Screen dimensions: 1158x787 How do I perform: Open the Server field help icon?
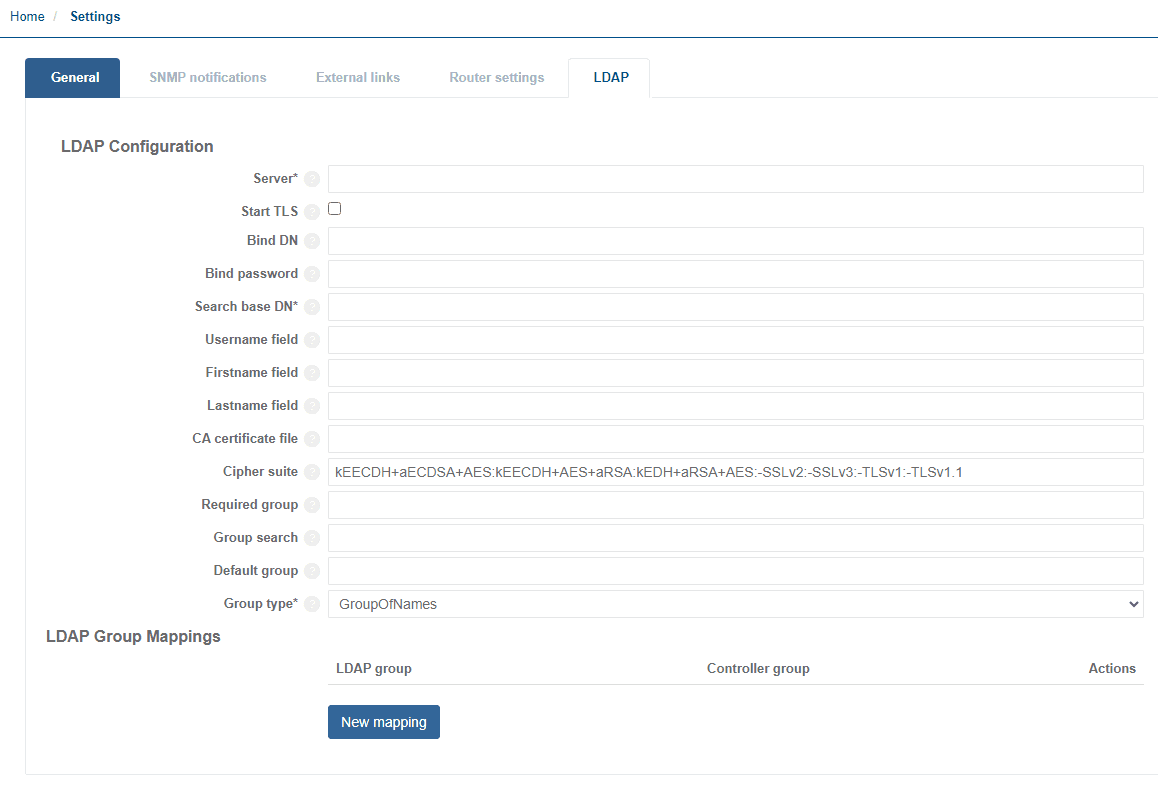point(312,178)
